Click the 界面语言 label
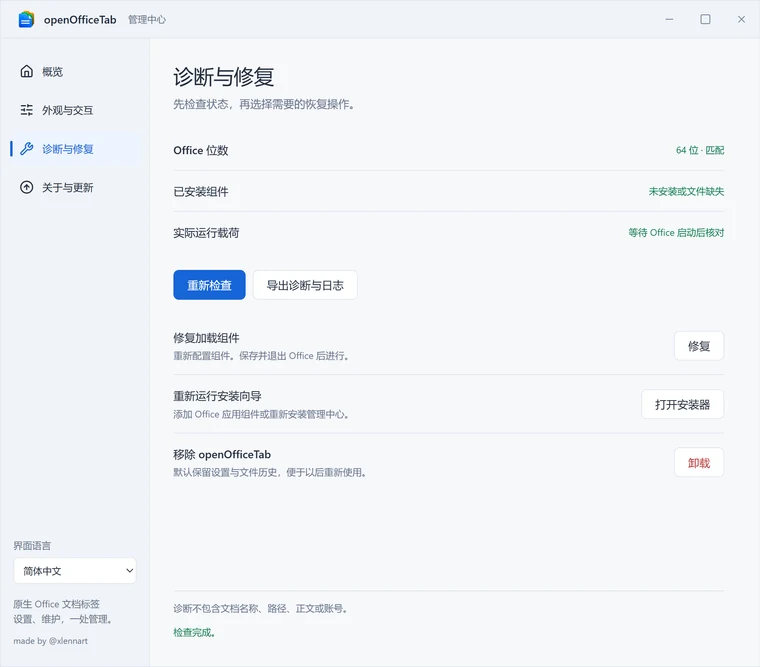 [x=32, y=546]
